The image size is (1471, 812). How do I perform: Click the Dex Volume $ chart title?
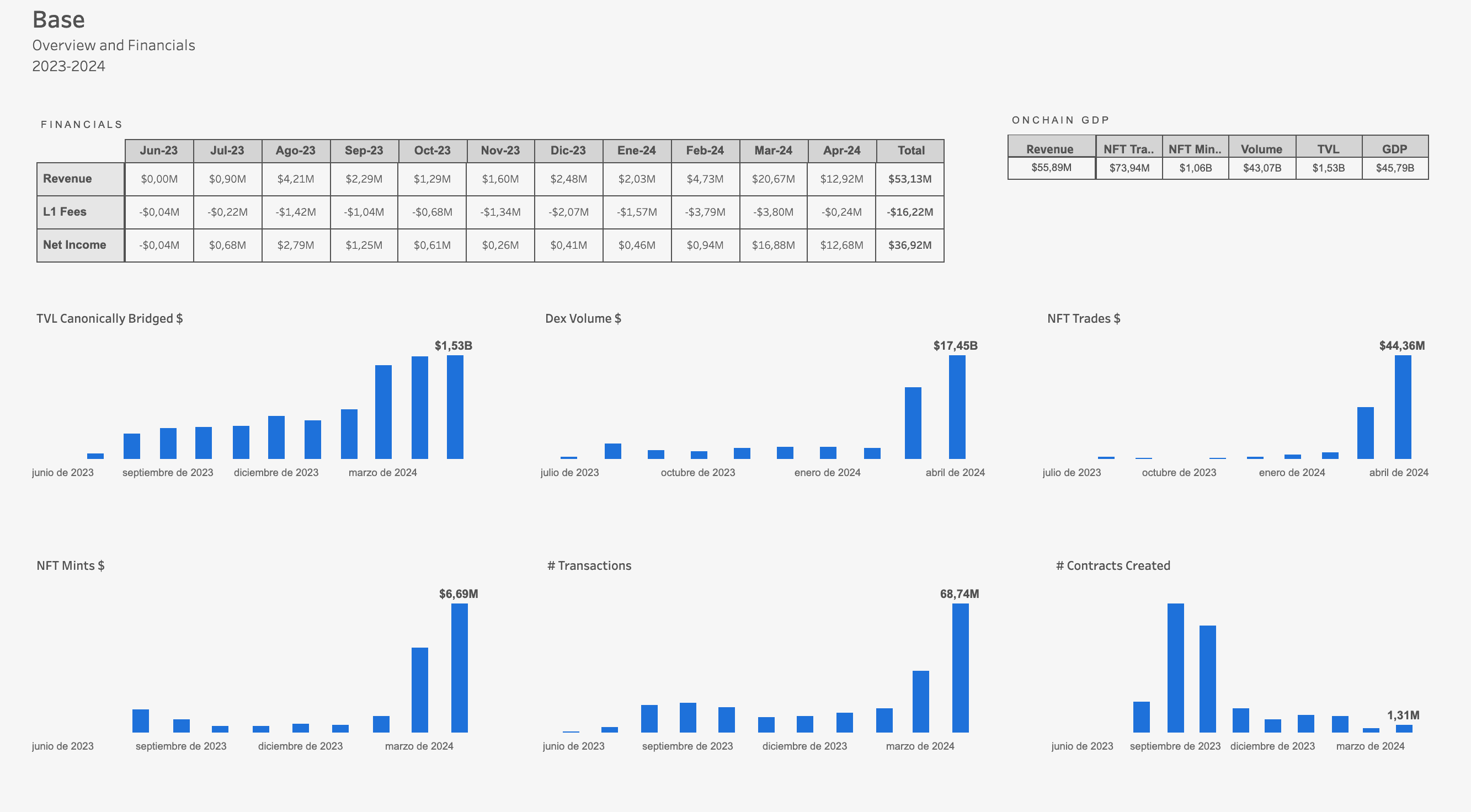pos(583,319)
